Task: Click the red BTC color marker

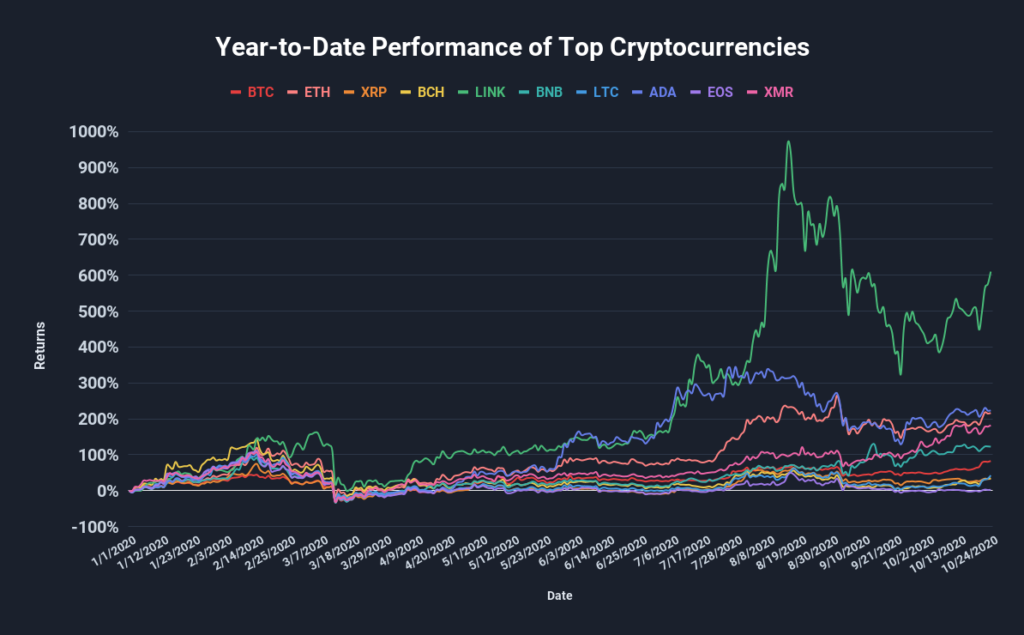Action: [236, 92]
